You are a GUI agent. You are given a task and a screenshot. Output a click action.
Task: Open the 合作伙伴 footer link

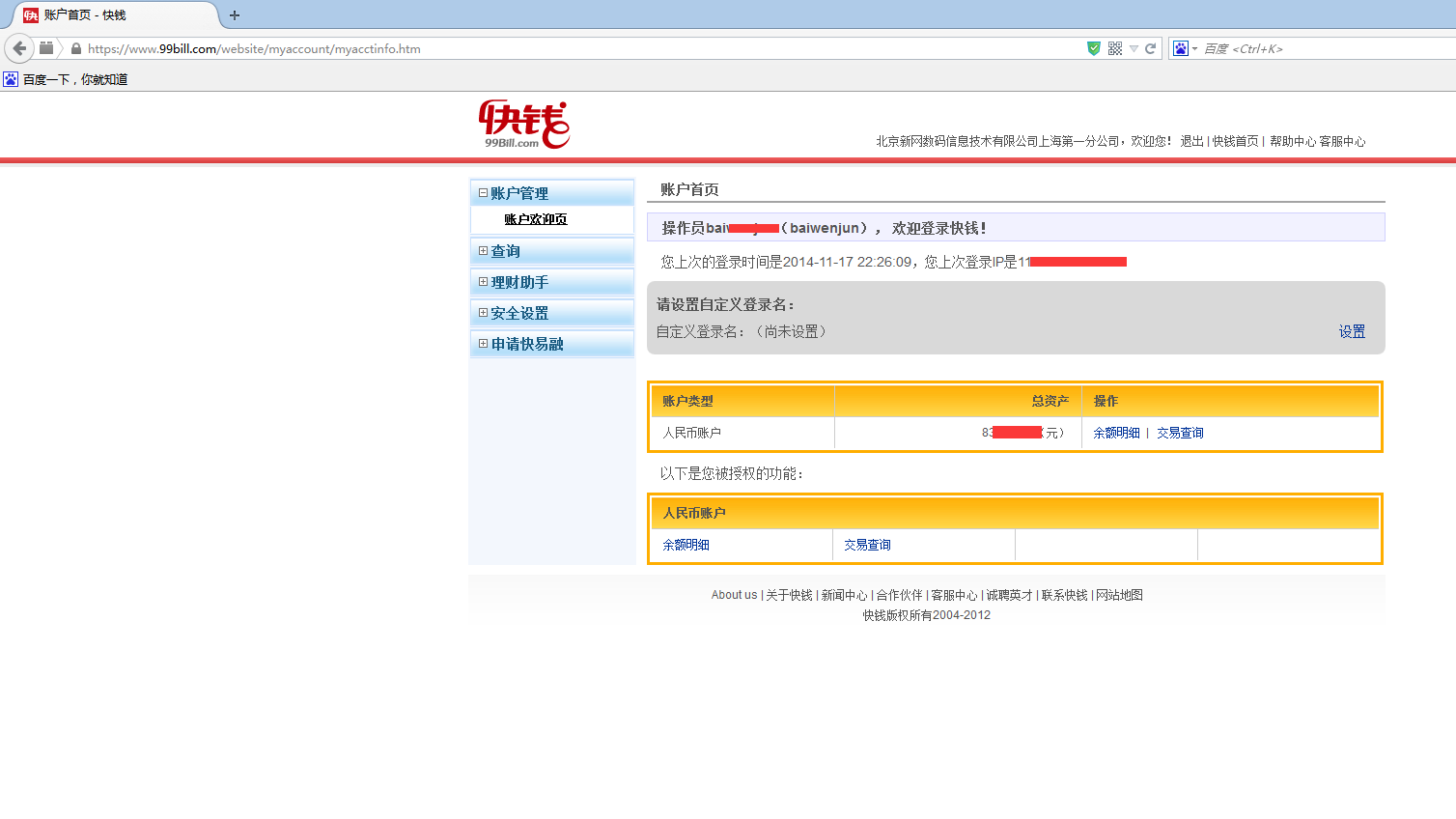click(899, 595)
